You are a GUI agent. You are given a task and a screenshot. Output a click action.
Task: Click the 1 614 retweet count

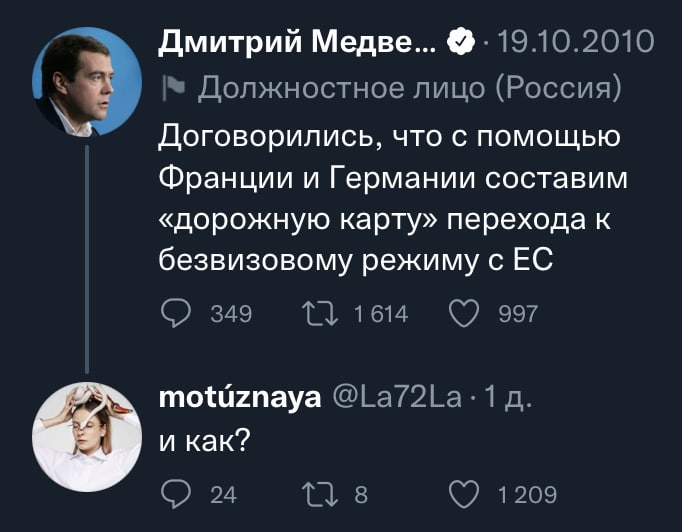(x=381, y=315)
